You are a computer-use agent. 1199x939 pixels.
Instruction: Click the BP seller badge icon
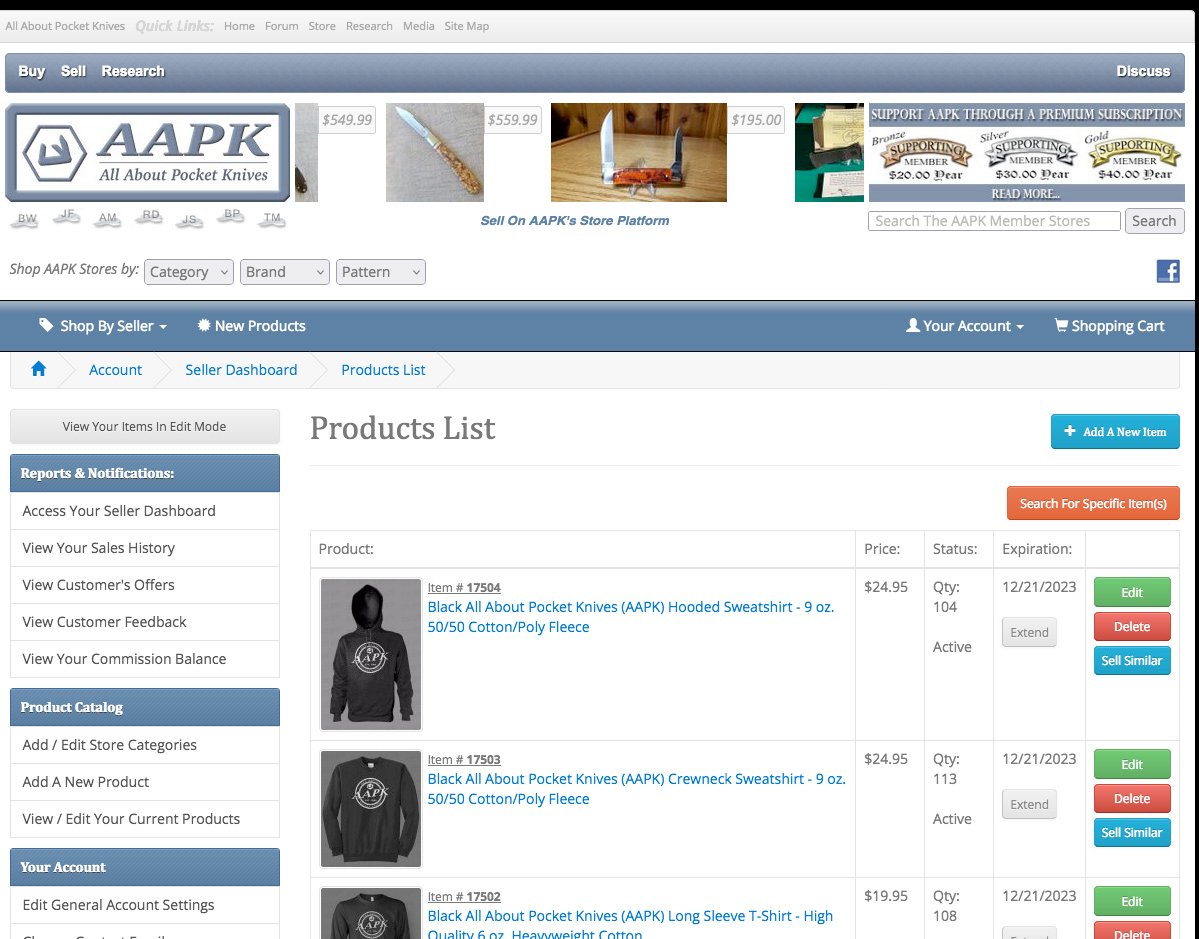click(231, 216)
